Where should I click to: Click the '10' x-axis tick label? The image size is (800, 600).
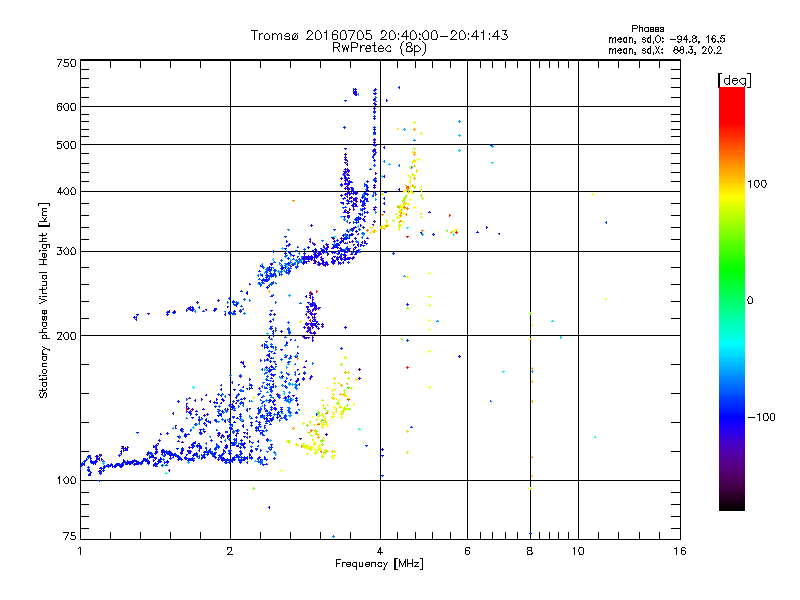578,551
